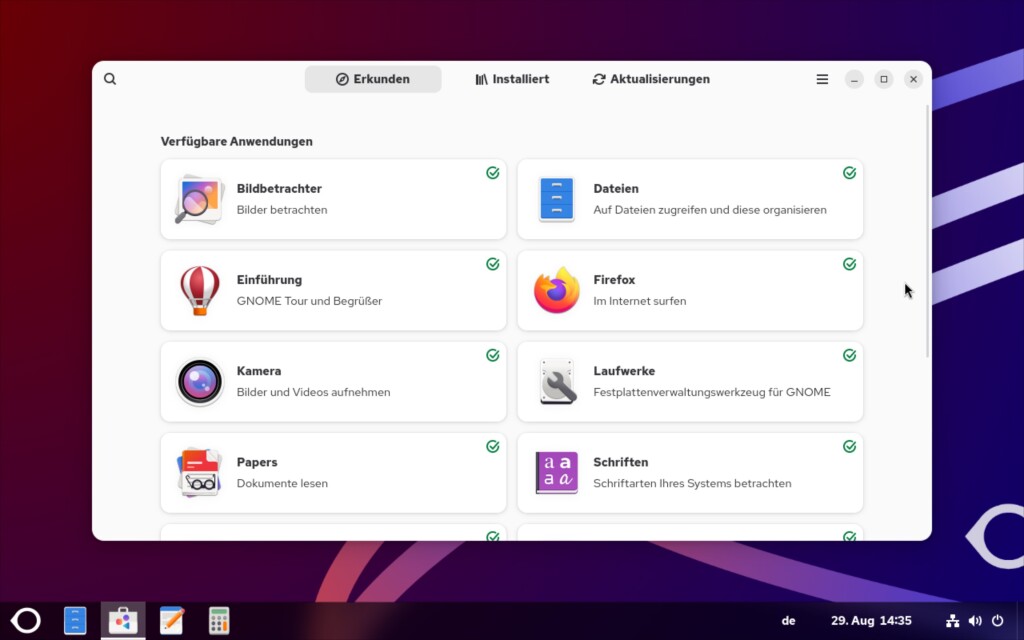Switch to the Erkunden tab
This screenshot has width=1024, height=640.
pos(373,79)
